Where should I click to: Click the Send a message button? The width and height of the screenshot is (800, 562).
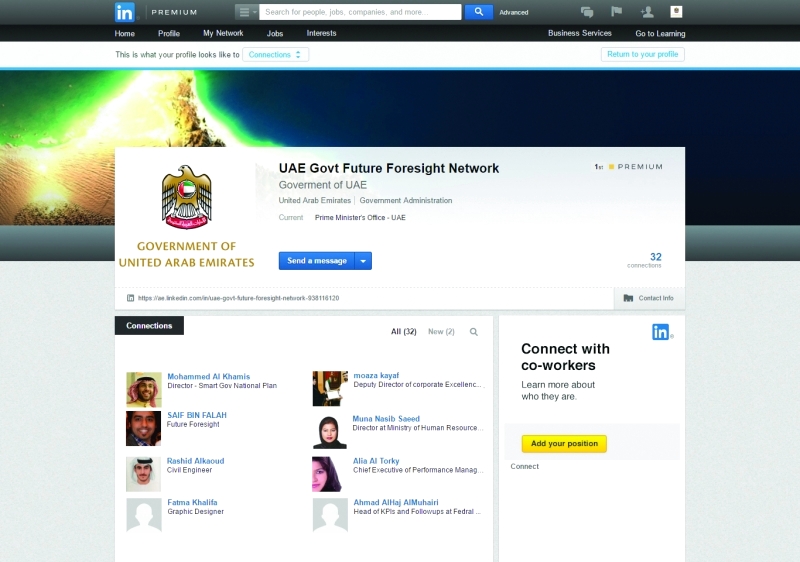point(317,261)
